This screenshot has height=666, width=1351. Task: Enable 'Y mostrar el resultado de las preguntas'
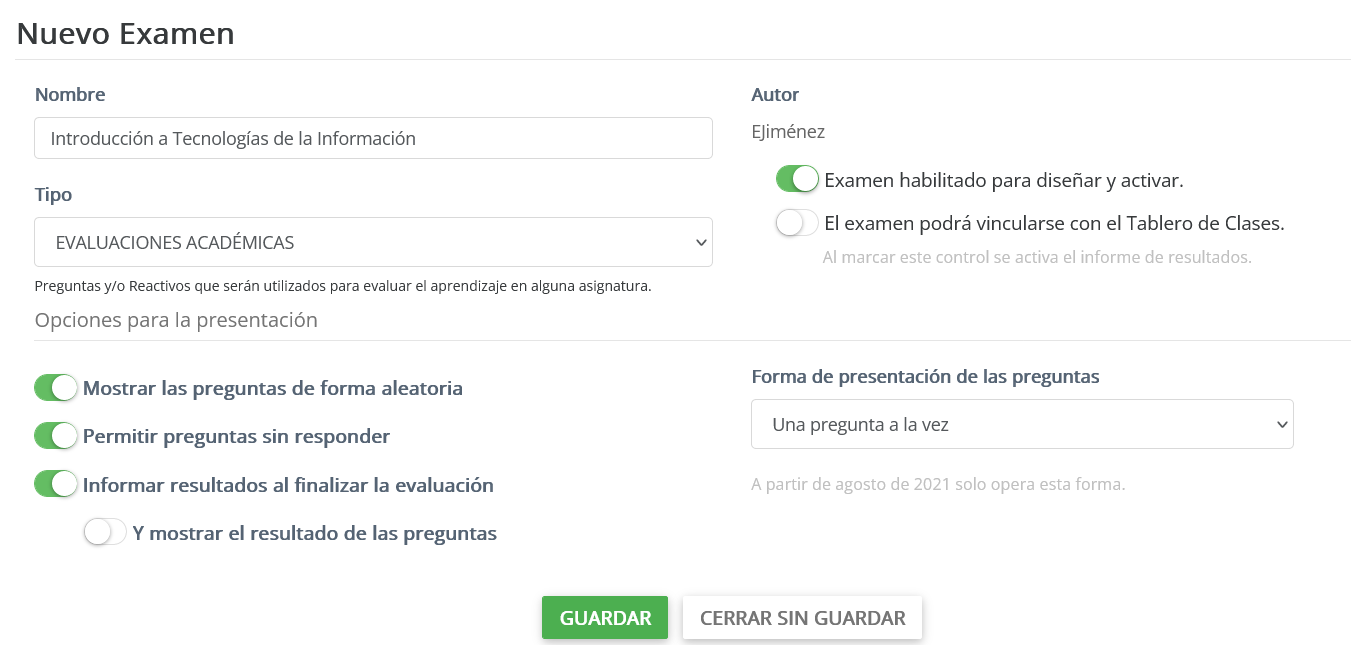tap(106, 533)
